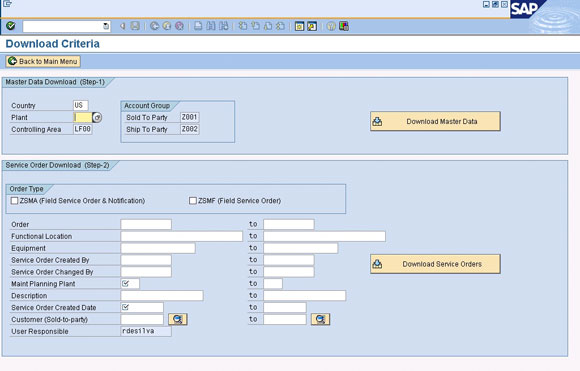Toggle the Service Order Created Date checkbox

(125, 307)
